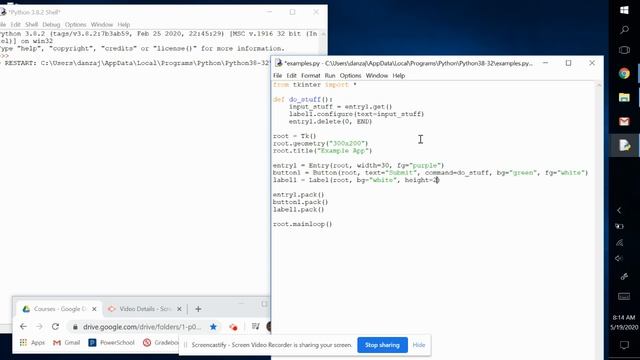Screen dimensions: 640x360
Task: Hide the Screencastify sharing bar
Action: click(x=419, y=345)
